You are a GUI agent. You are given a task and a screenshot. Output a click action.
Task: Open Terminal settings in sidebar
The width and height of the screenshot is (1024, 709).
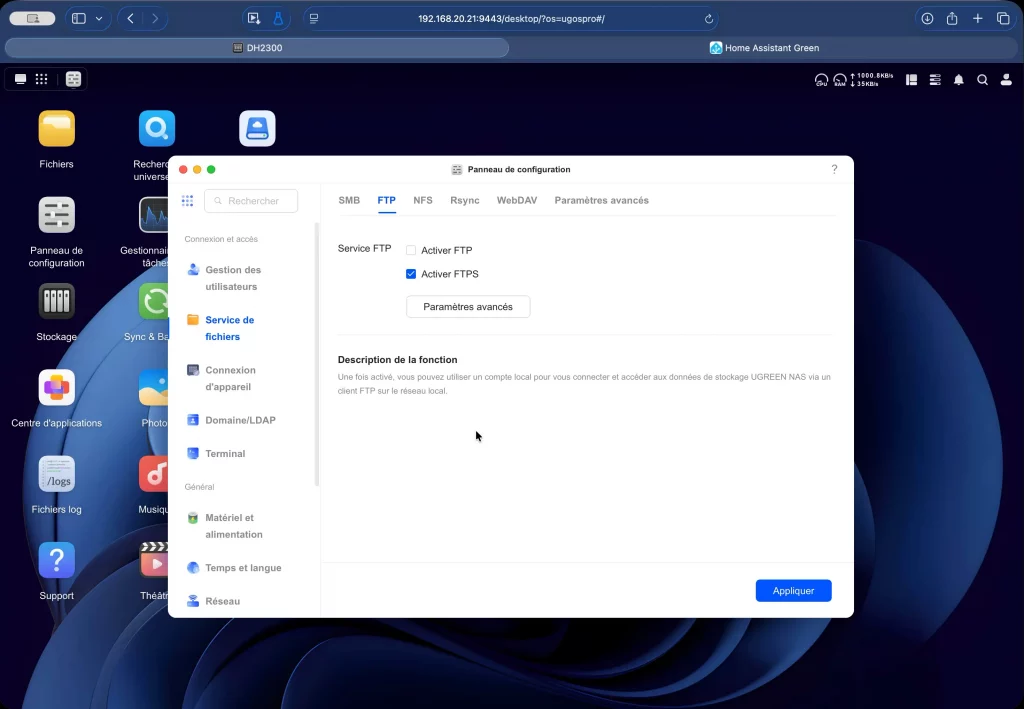point(225,454)
